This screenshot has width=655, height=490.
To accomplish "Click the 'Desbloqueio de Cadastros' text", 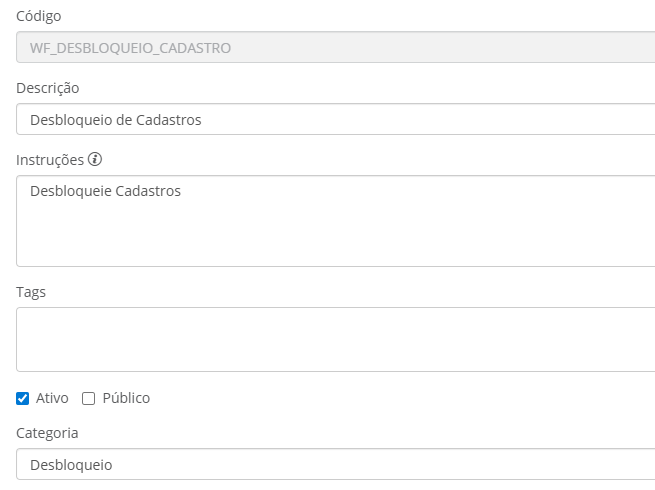I will pos(115,120).
